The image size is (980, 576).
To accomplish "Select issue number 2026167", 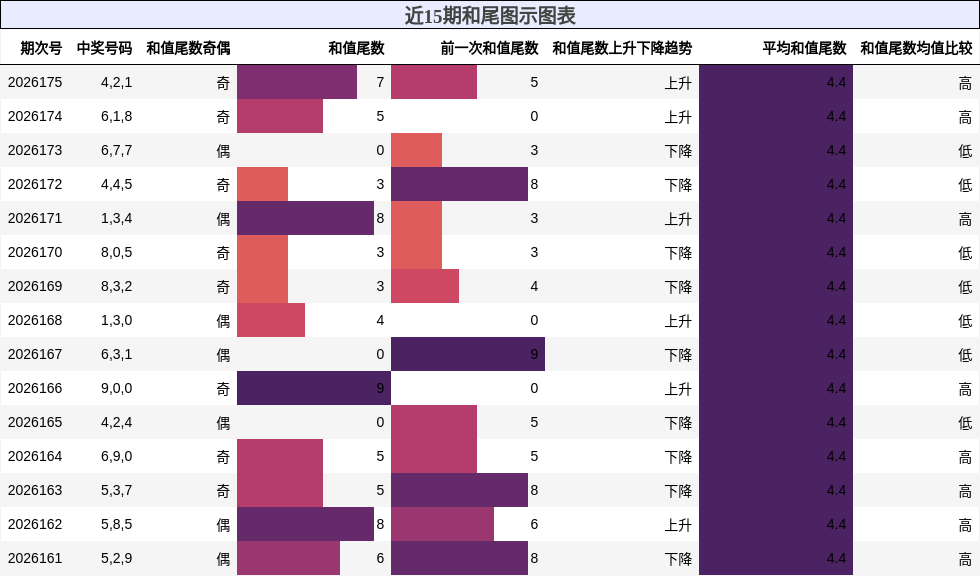I will tap(35, 354).
